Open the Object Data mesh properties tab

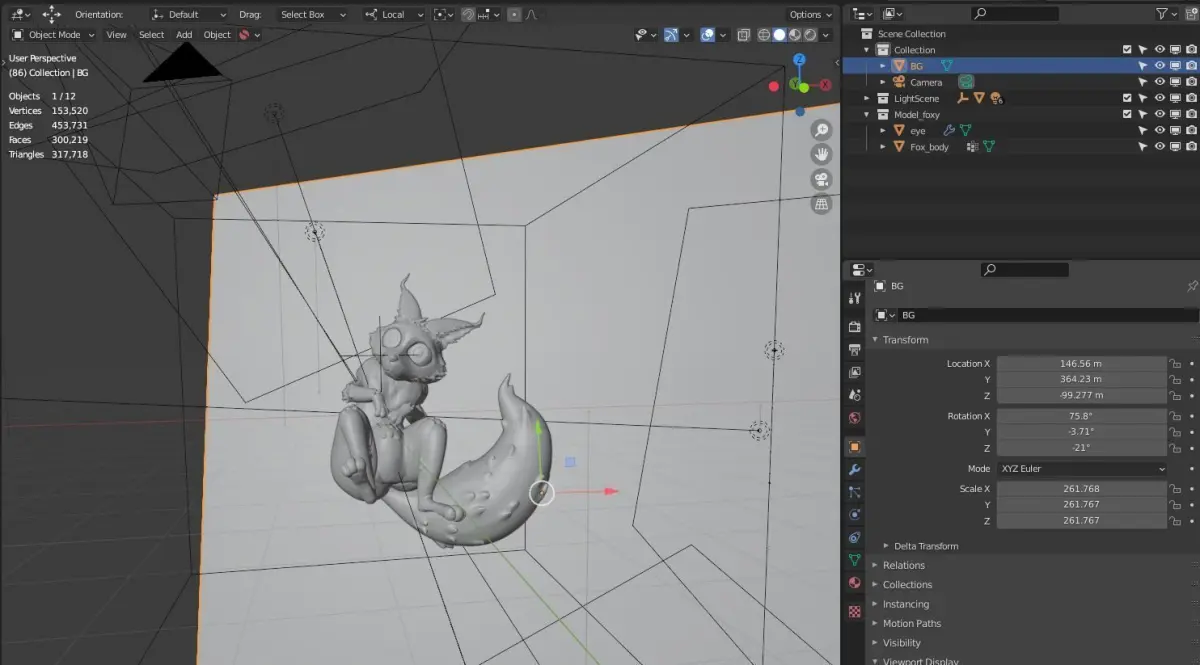pyautogui.click(x=854, y=561)
